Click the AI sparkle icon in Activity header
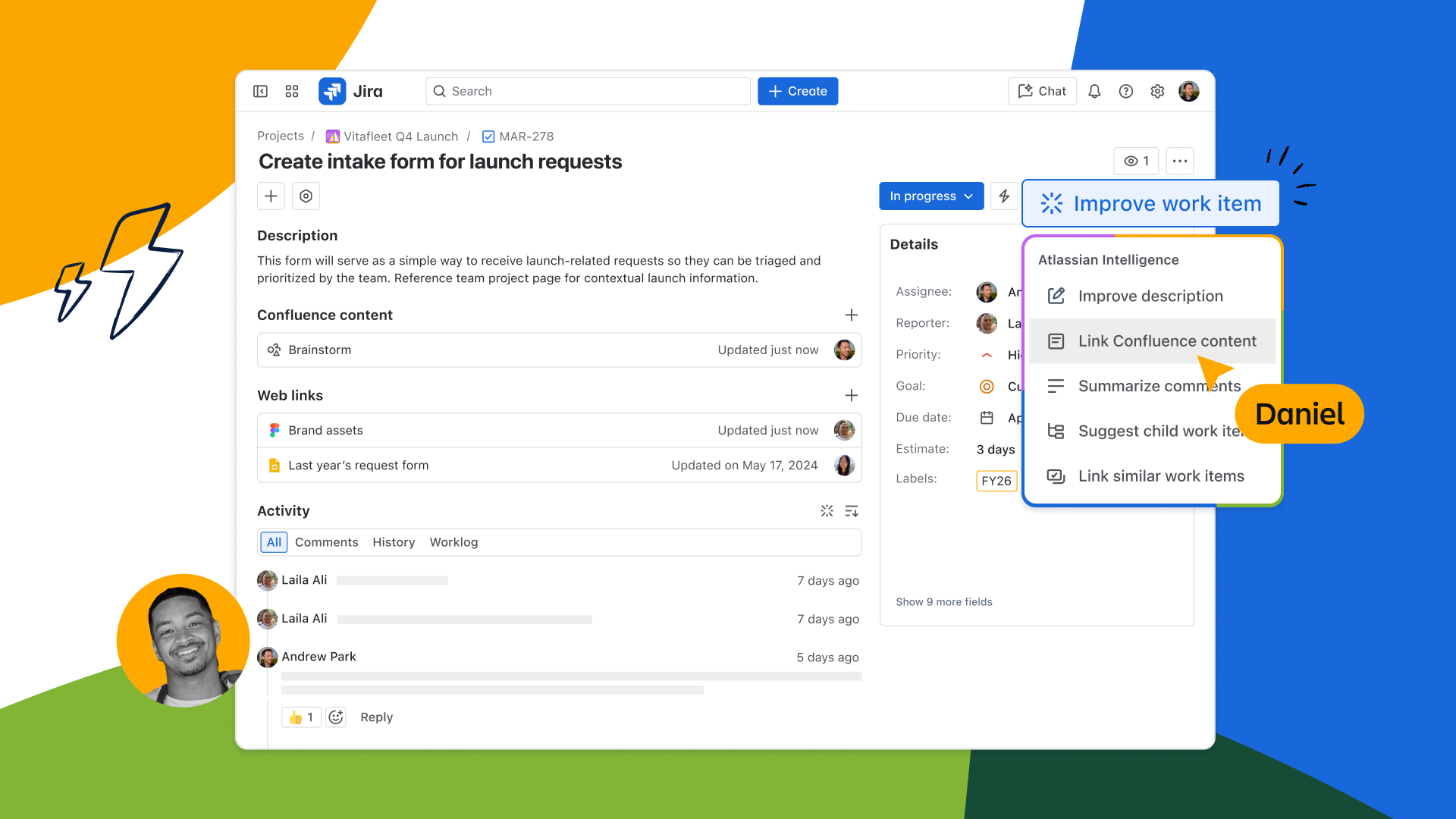This screenshot has height=819, width=1456. point(827,510)
